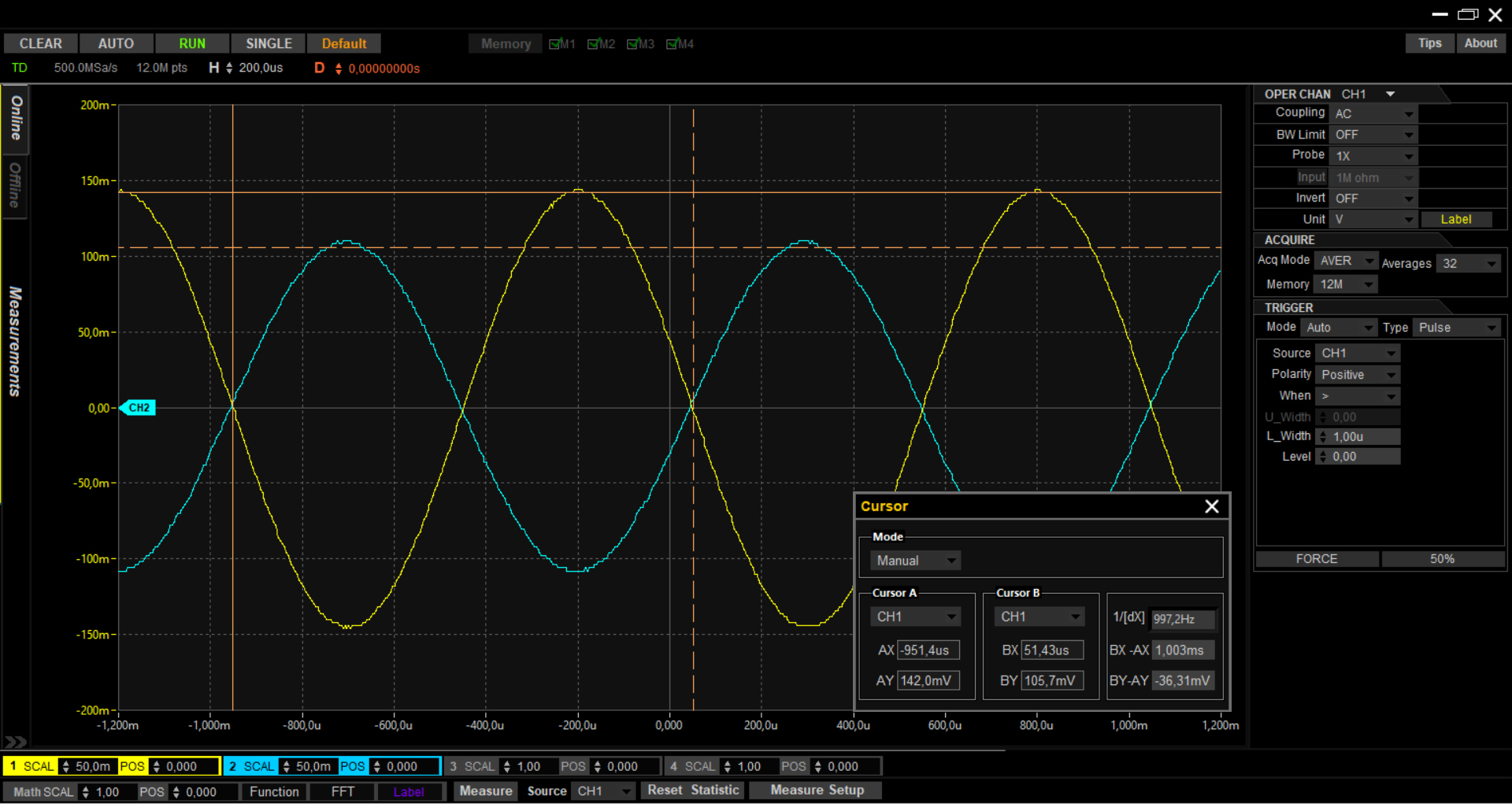The image size is (1512, 804).
Task: Open the trigger Source CH1 dropdown
Action: tap(1358, 354)
